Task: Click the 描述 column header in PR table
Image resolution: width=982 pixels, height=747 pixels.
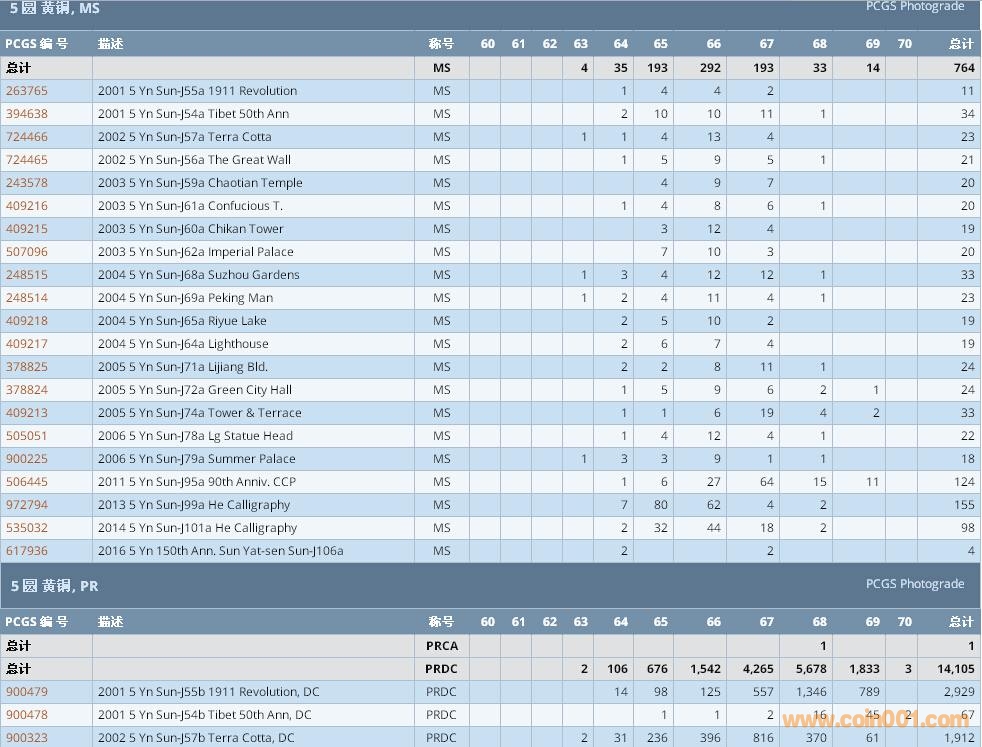Action: [111, 621]
